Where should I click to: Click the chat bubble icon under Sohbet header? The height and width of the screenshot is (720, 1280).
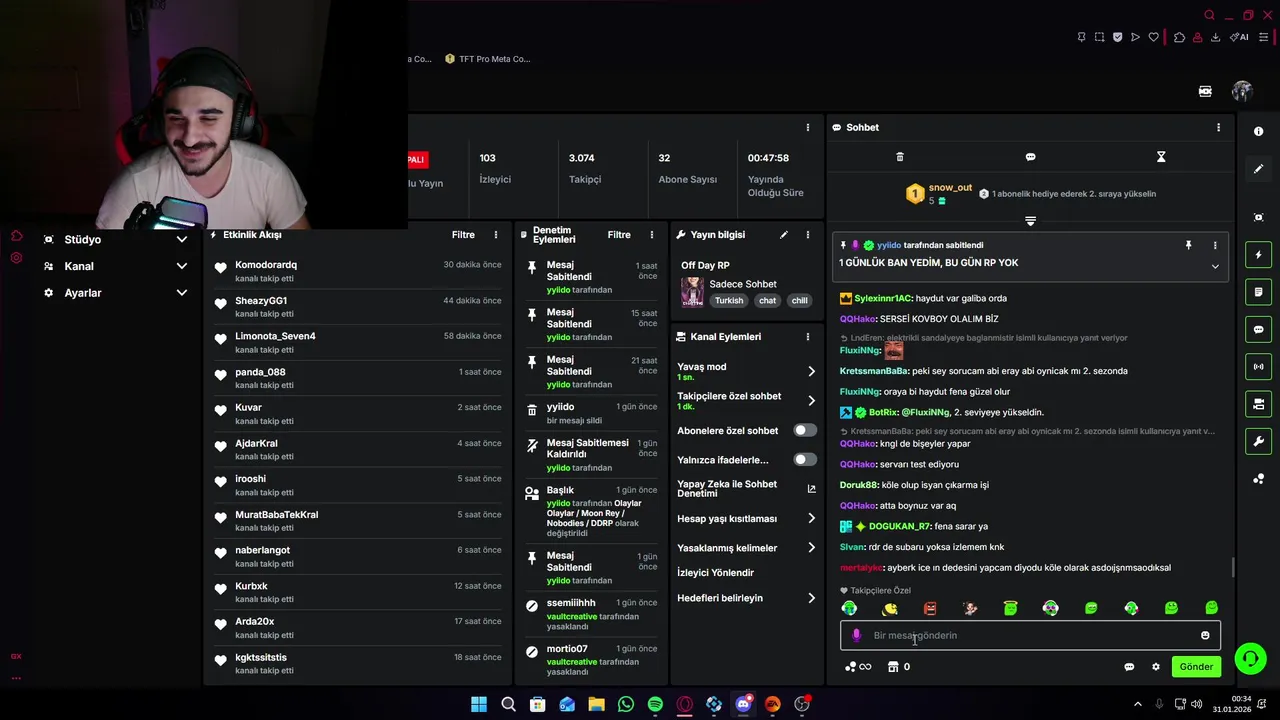tap(1030, 157)
